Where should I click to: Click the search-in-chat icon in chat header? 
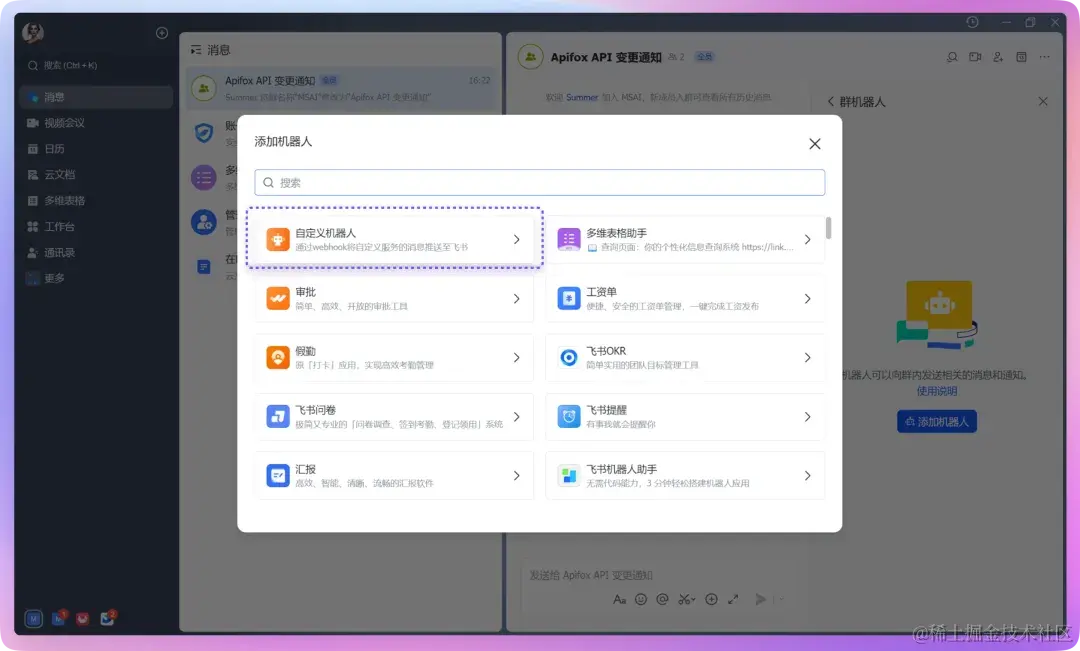tap(952, 57)
